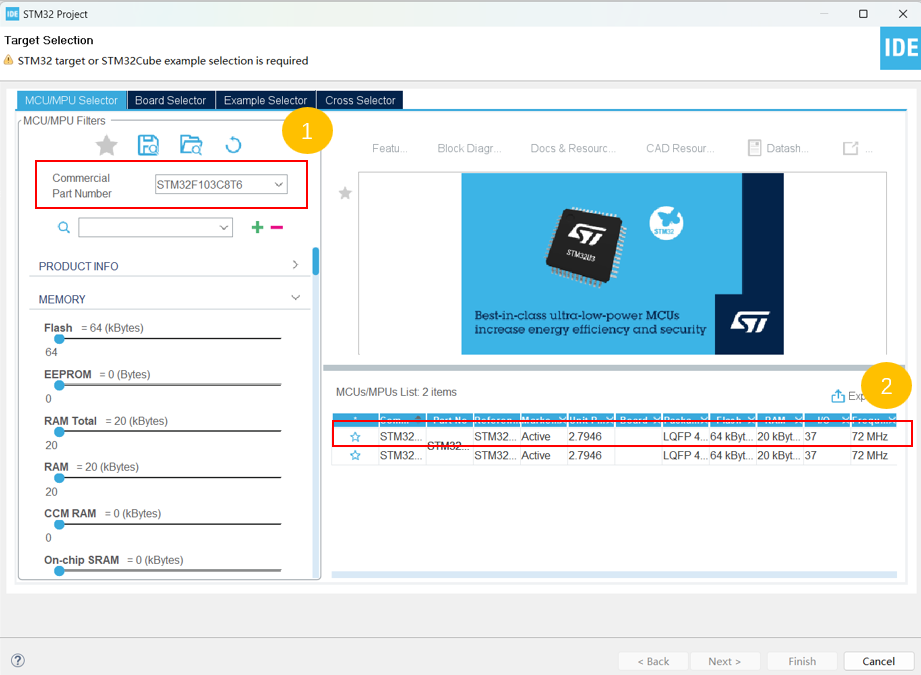Click the gray star left of the ST banner

coord(345,193)
